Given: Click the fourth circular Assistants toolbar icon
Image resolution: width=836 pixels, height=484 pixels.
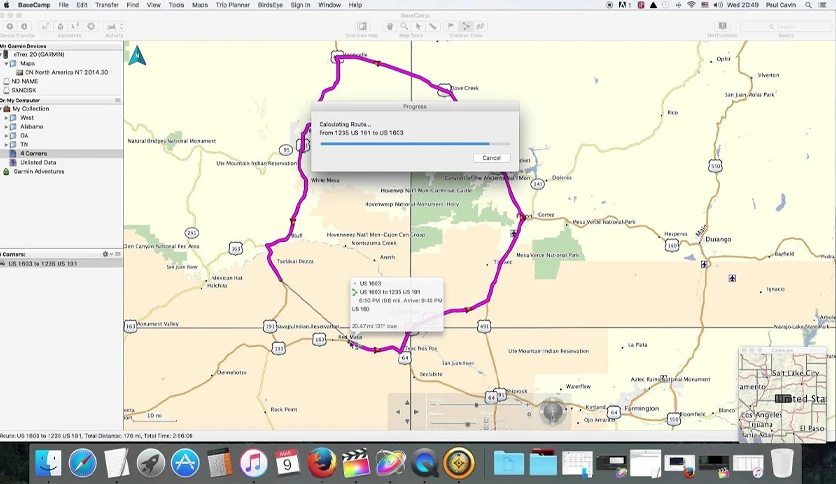Looking at the screenshot, I should pos(91,26).
